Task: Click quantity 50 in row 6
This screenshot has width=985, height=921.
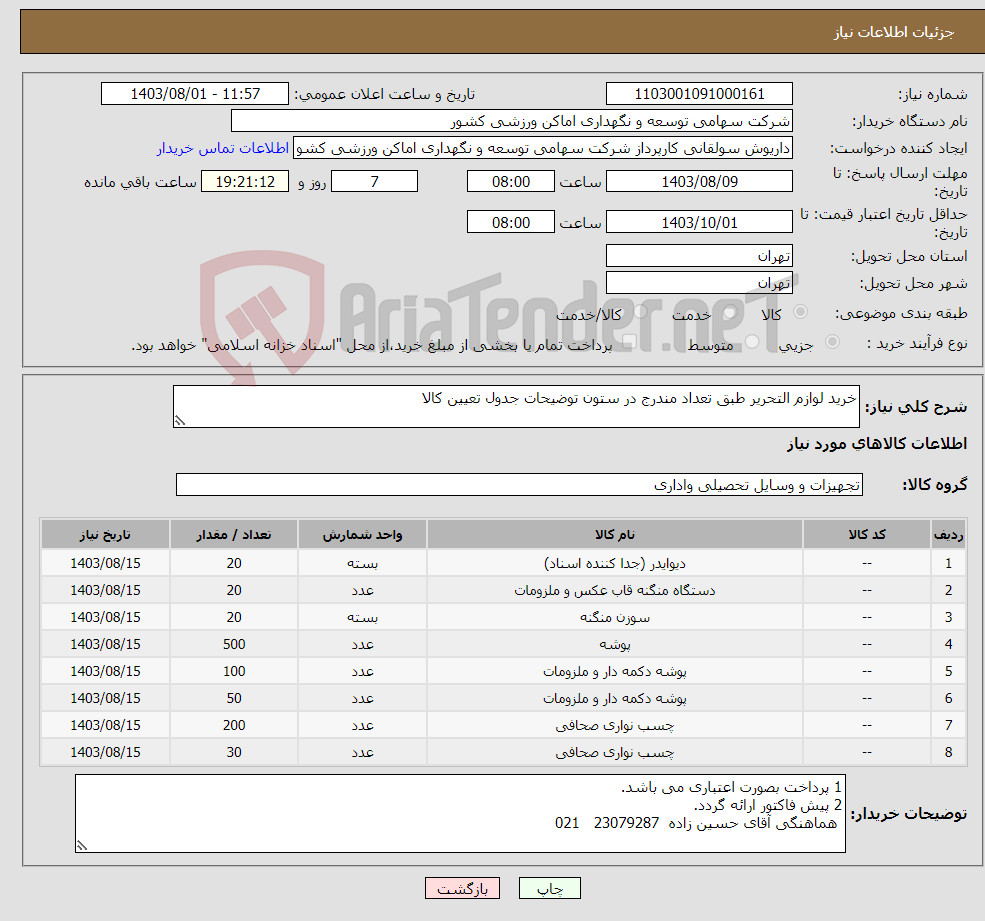Action: coord(234,699)
